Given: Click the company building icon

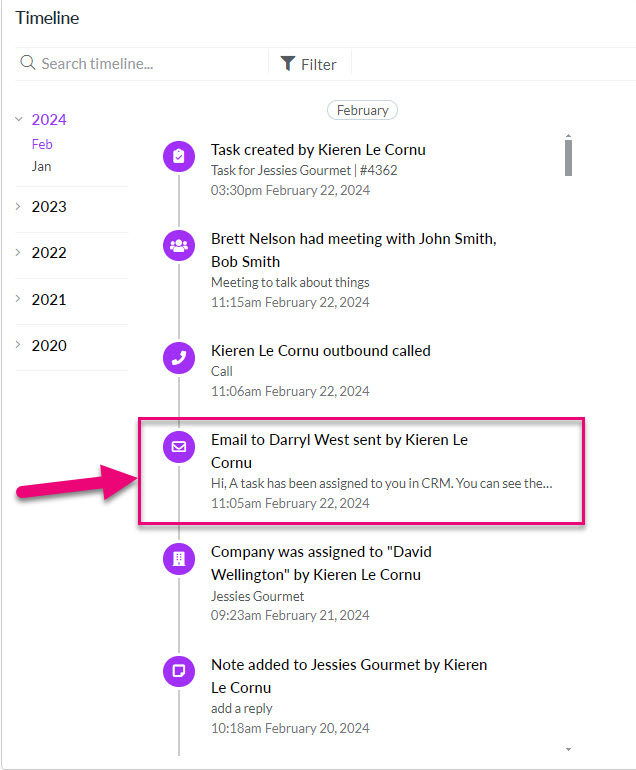Looking at the screenshot, I should 179,558.
